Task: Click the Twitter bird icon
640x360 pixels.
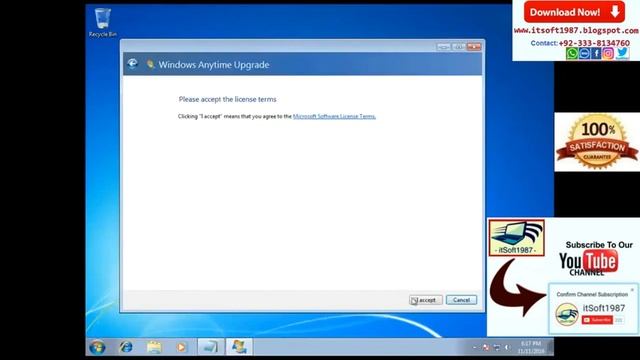Action: (x=622, y=53)
